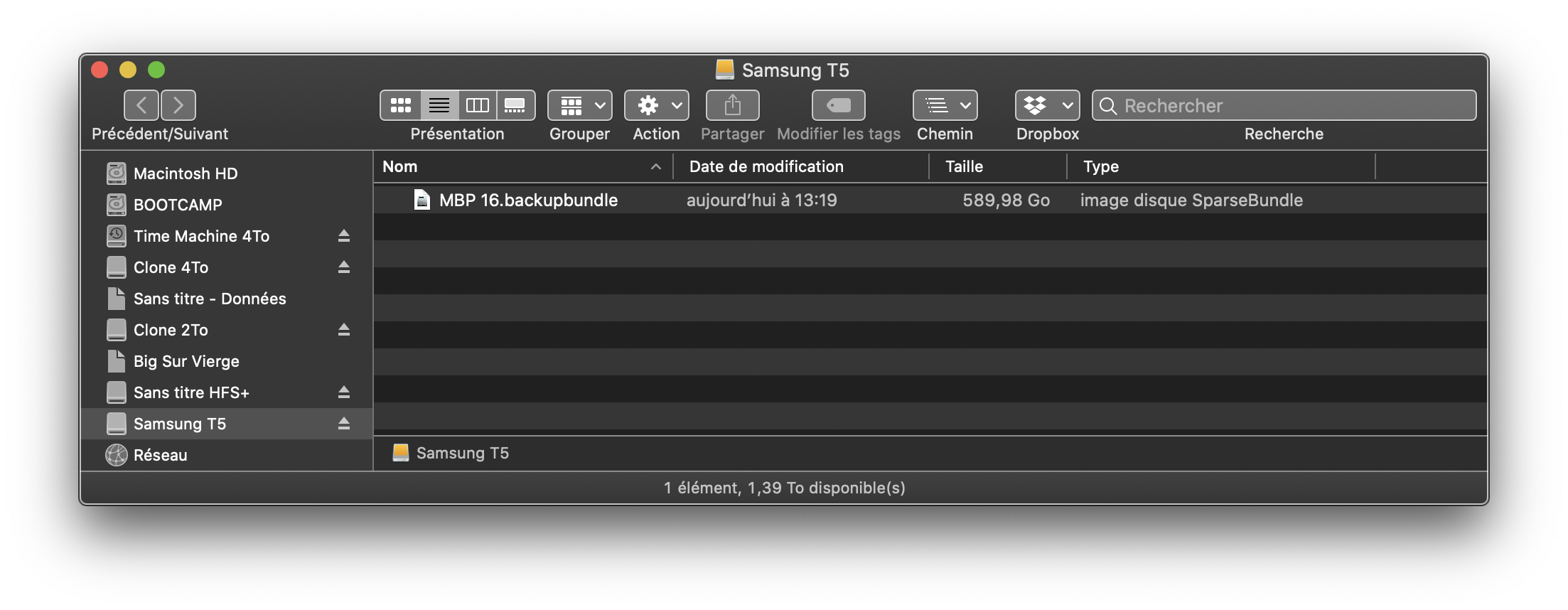This screenshot has width=1568, height=610.
Task: Open Clone 4To in sidebar
Action: (227, 267)
